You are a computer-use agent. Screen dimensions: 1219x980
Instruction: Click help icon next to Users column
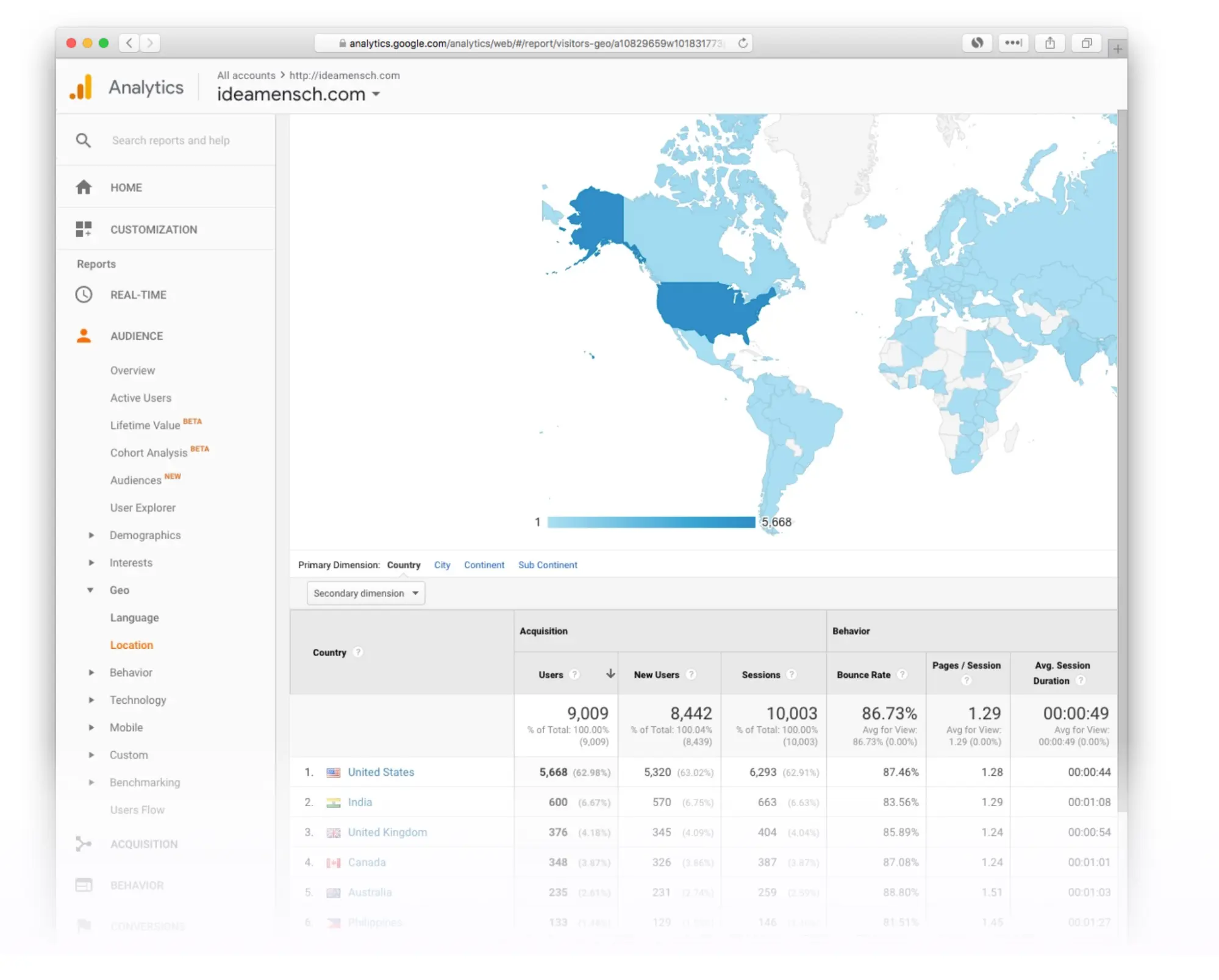574,674
